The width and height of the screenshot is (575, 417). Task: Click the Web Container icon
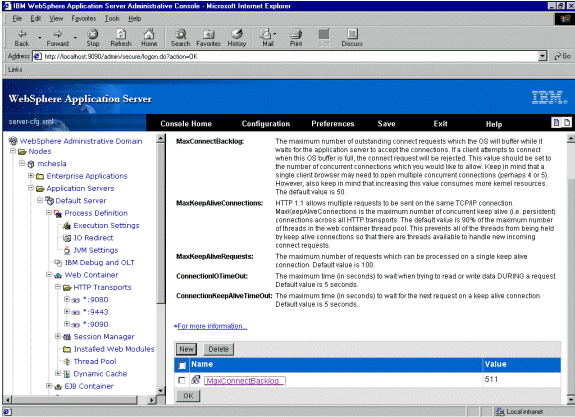[58, 275]
